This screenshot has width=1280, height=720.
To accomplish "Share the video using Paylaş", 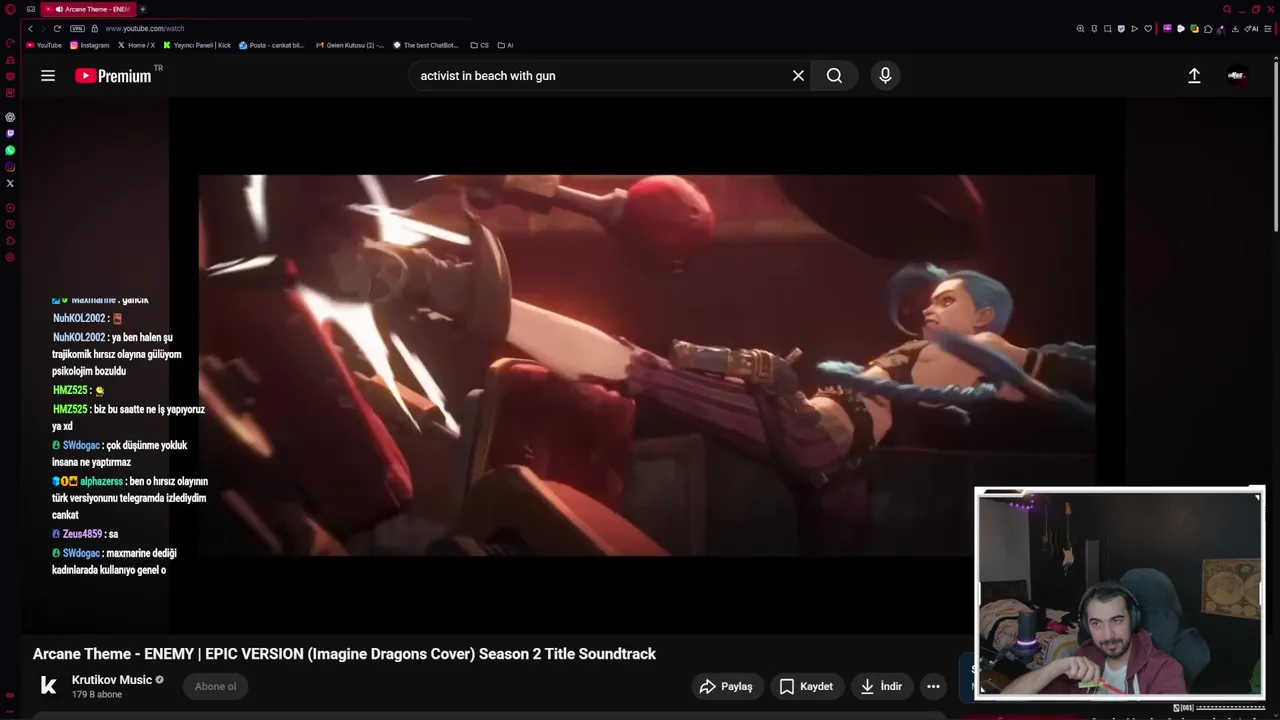I will pos(726,686).
